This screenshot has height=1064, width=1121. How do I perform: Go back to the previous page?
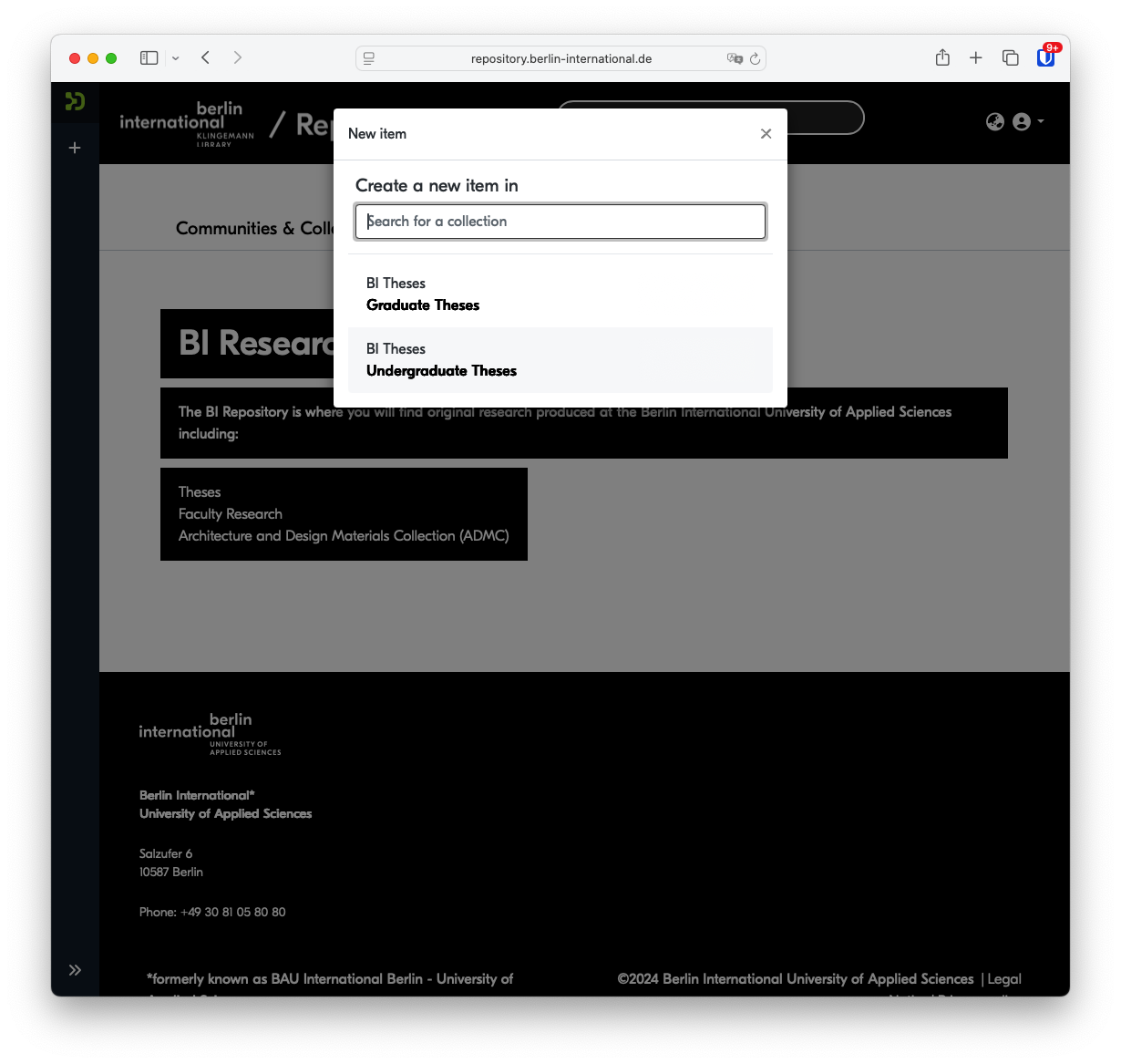[x=206, y=58]
